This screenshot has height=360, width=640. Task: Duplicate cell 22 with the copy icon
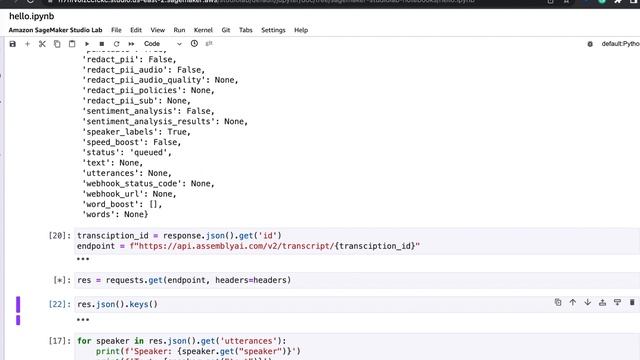point(558,302)
